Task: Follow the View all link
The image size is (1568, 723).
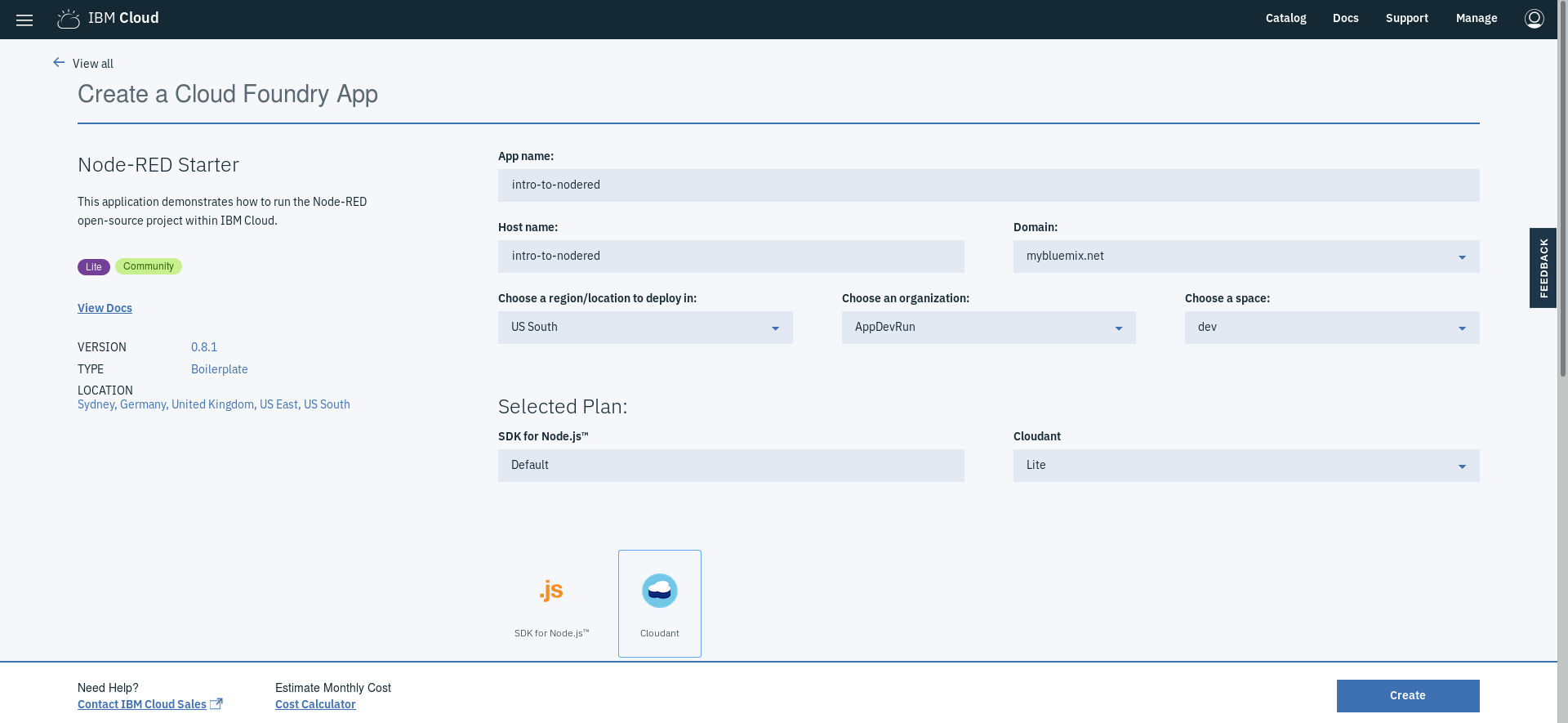Action: [x=93, y=64]
